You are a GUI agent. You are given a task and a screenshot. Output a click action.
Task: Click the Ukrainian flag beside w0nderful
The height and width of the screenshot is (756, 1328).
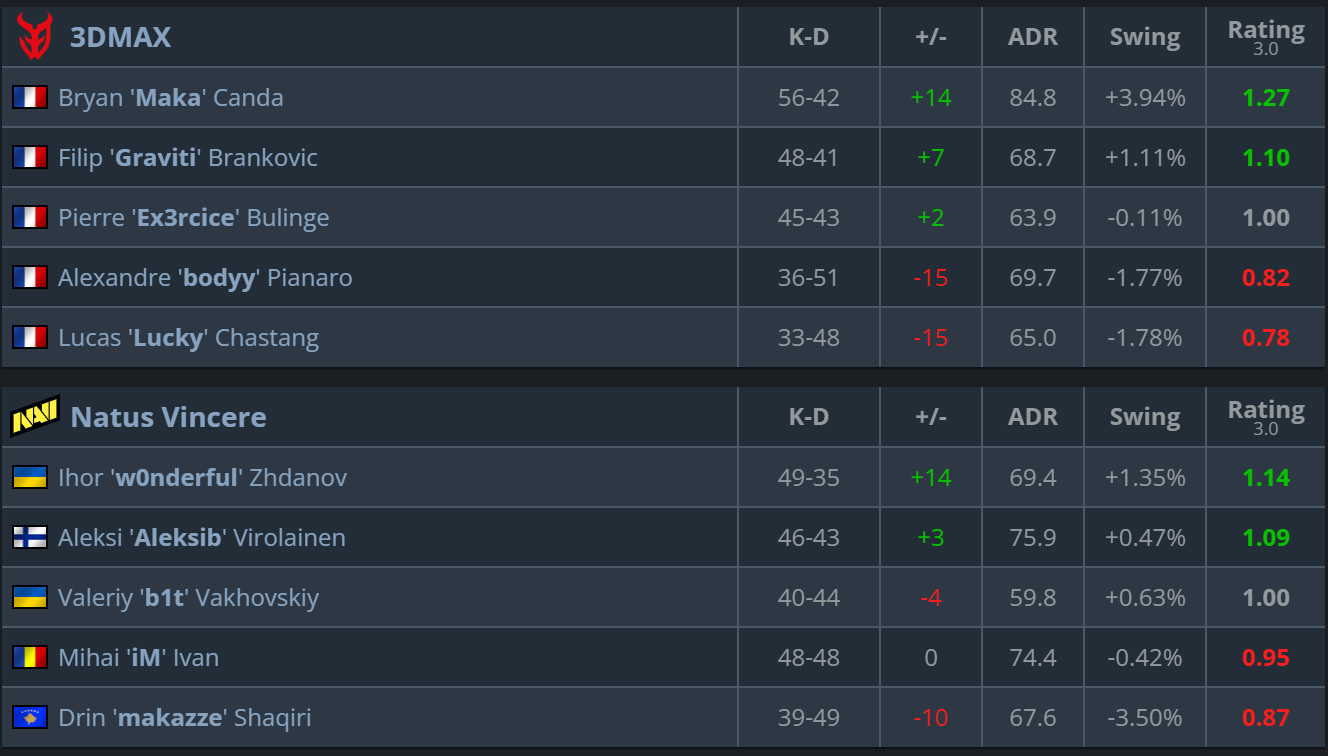[x=30, y=477]
